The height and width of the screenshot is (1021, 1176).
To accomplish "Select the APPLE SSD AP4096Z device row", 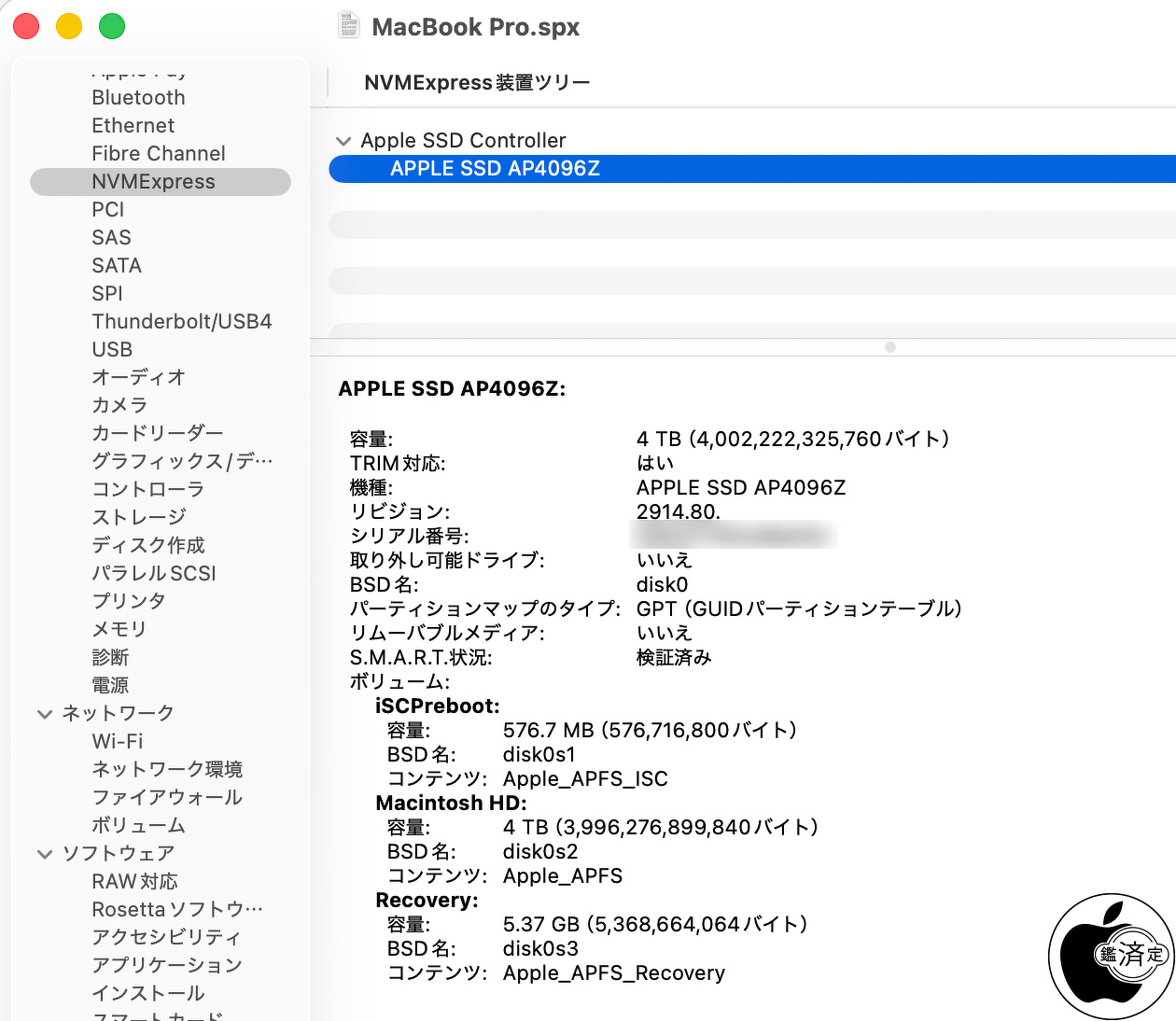I will pyautogui.click(x=495, y=169).
